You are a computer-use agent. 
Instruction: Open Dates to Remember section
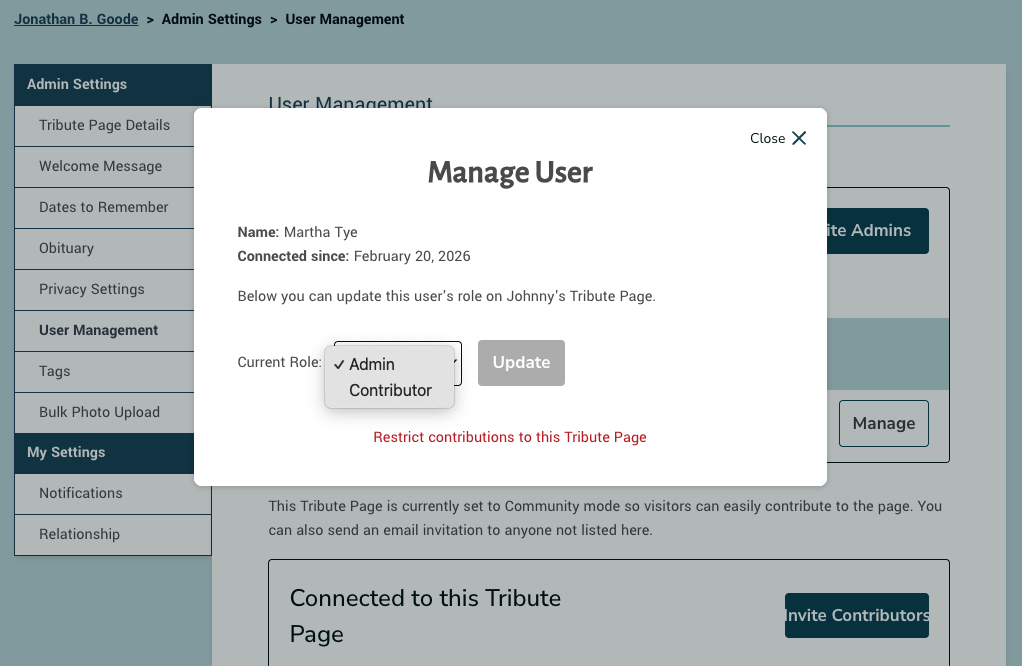104,208
